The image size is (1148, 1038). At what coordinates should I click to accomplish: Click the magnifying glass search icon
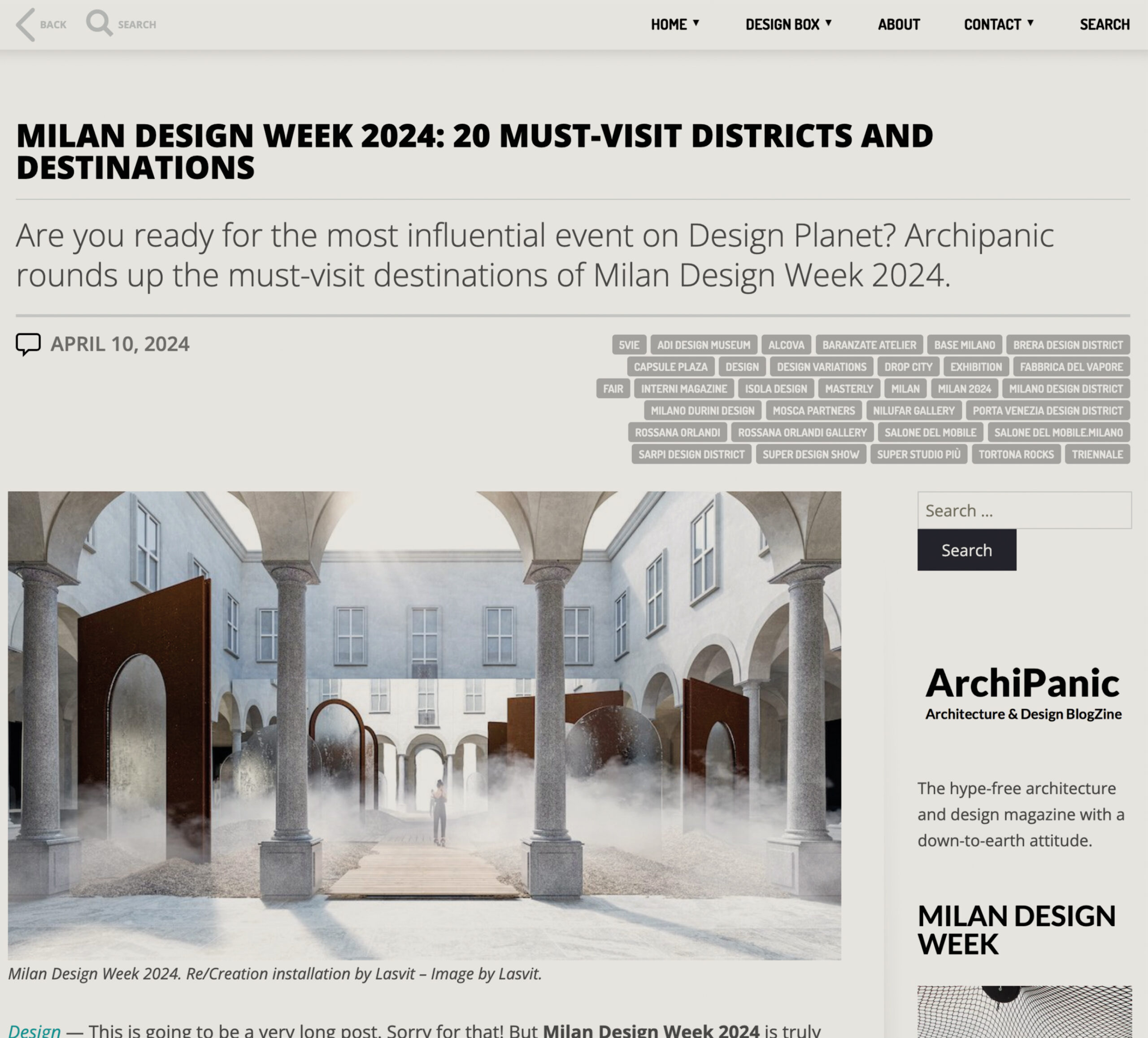pos(99,23)
